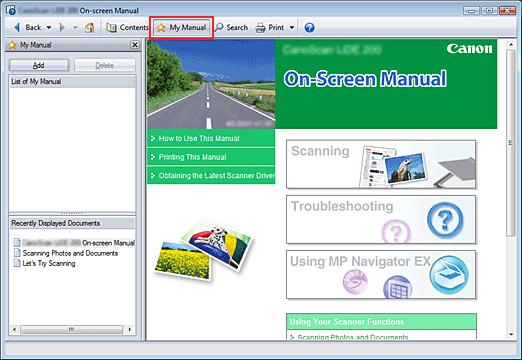This screenshot has height=360, width=522.
Task: Expand the Print options dropdown arrow
Action: pyautogui.click(x=292, y=27)
